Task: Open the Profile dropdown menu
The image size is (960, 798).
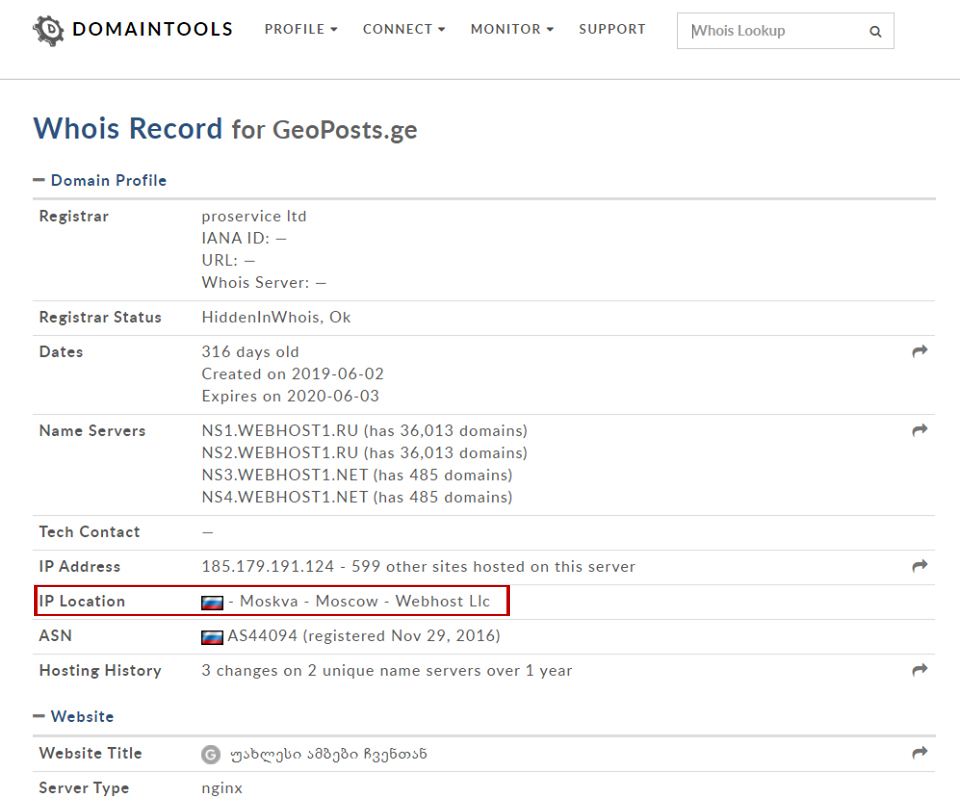Action: (x=301, y=29)
